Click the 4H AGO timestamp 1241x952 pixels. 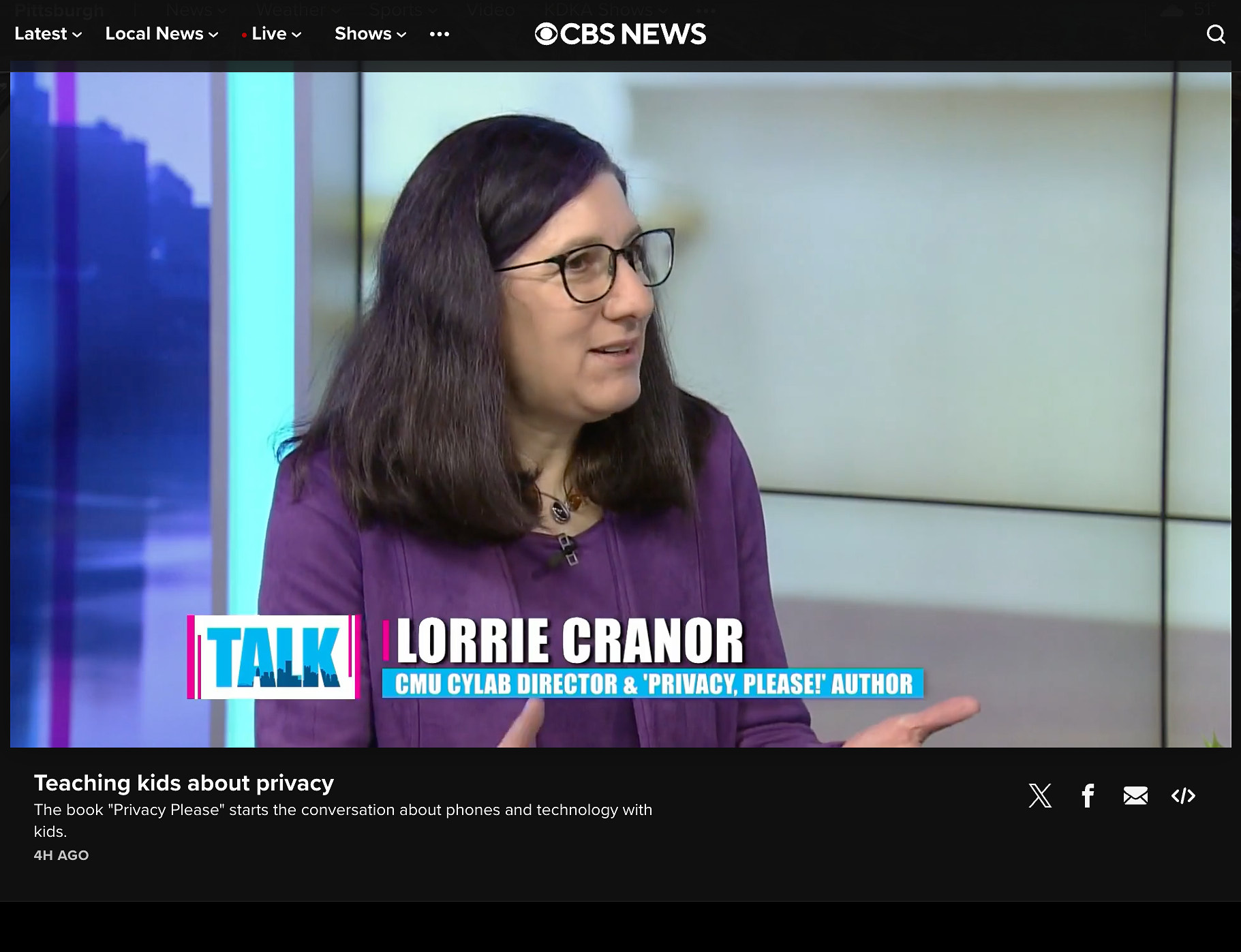61,855
